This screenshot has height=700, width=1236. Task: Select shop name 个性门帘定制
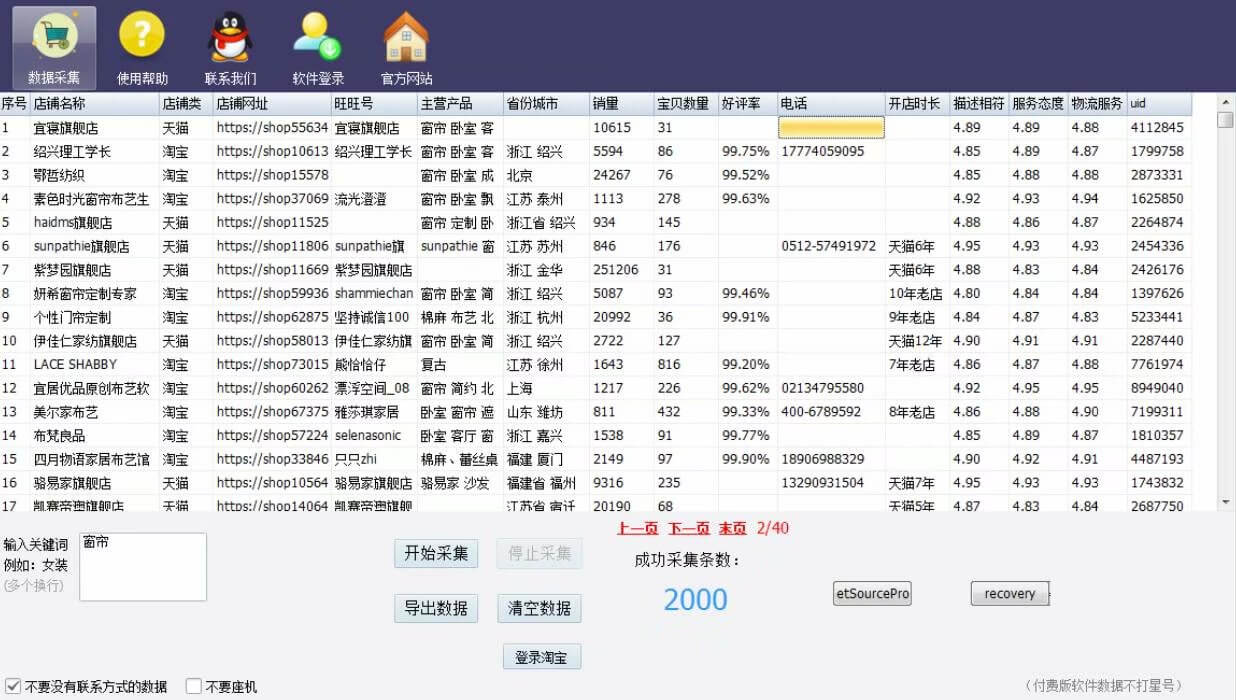[x=72, y=317]
